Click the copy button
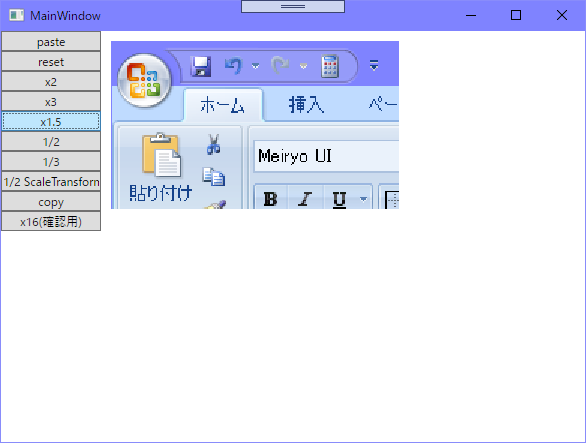 (x=51, y=202)
